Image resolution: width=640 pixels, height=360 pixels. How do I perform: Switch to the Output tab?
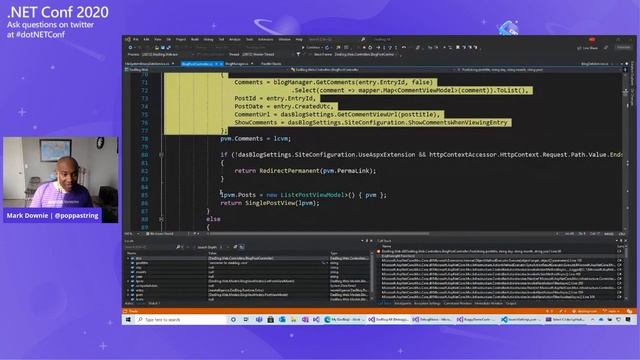pos(511,304)
